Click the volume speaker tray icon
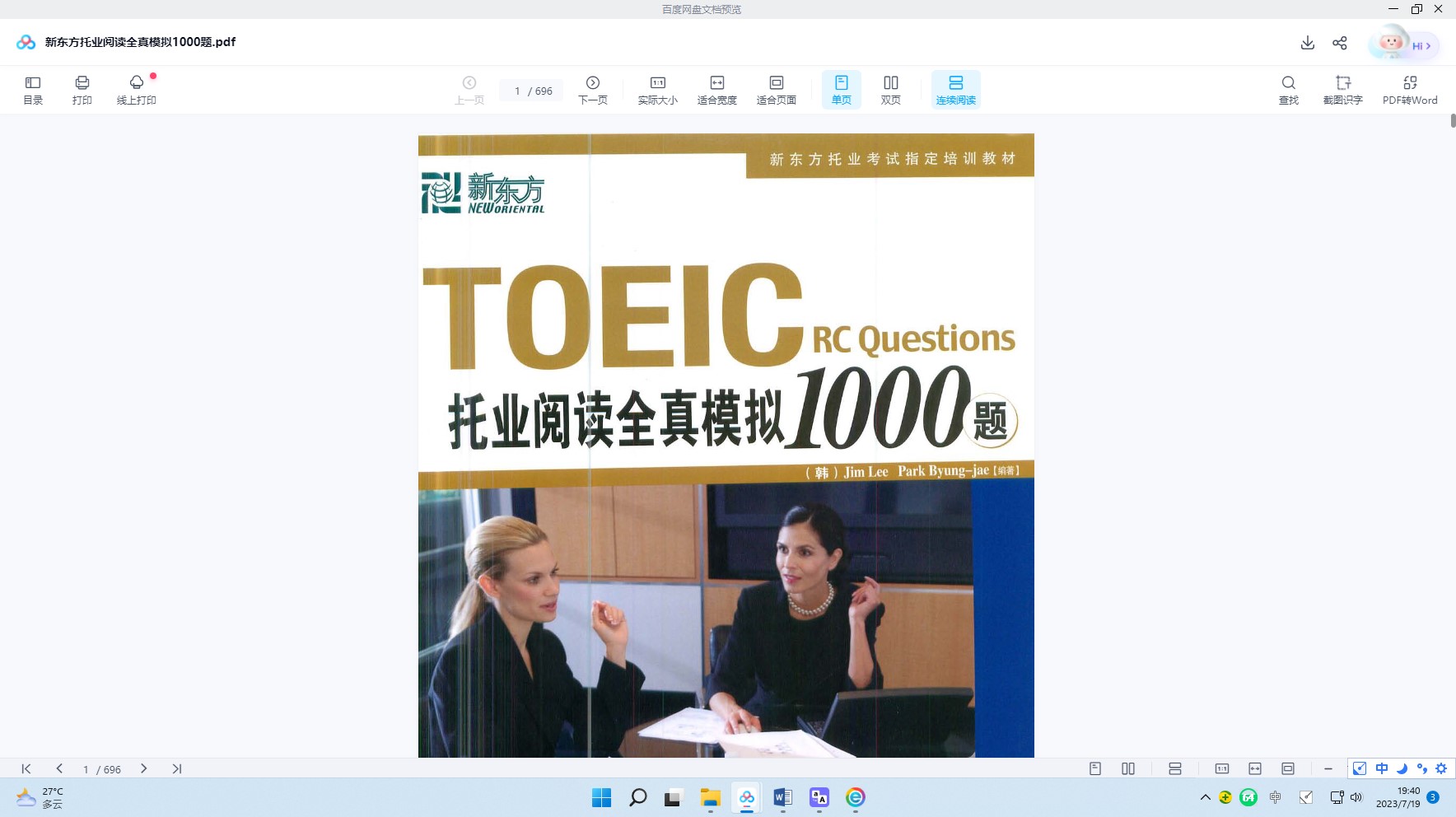This screenshot has height=817, width=1456. pyautogui.click(x=1356, y=797)
